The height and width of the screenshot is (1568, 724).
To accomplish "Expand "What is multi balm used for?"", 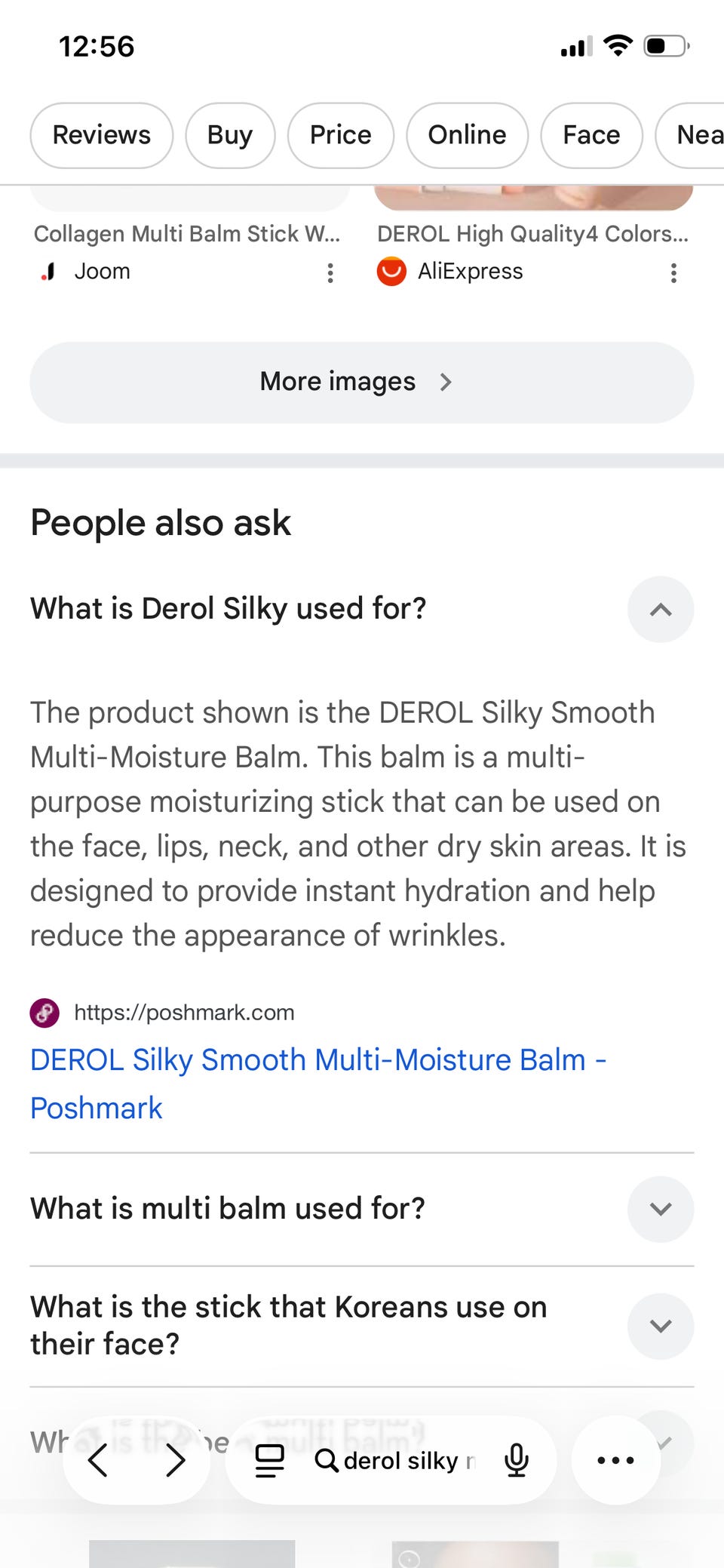I will [x=661, y=1209].
